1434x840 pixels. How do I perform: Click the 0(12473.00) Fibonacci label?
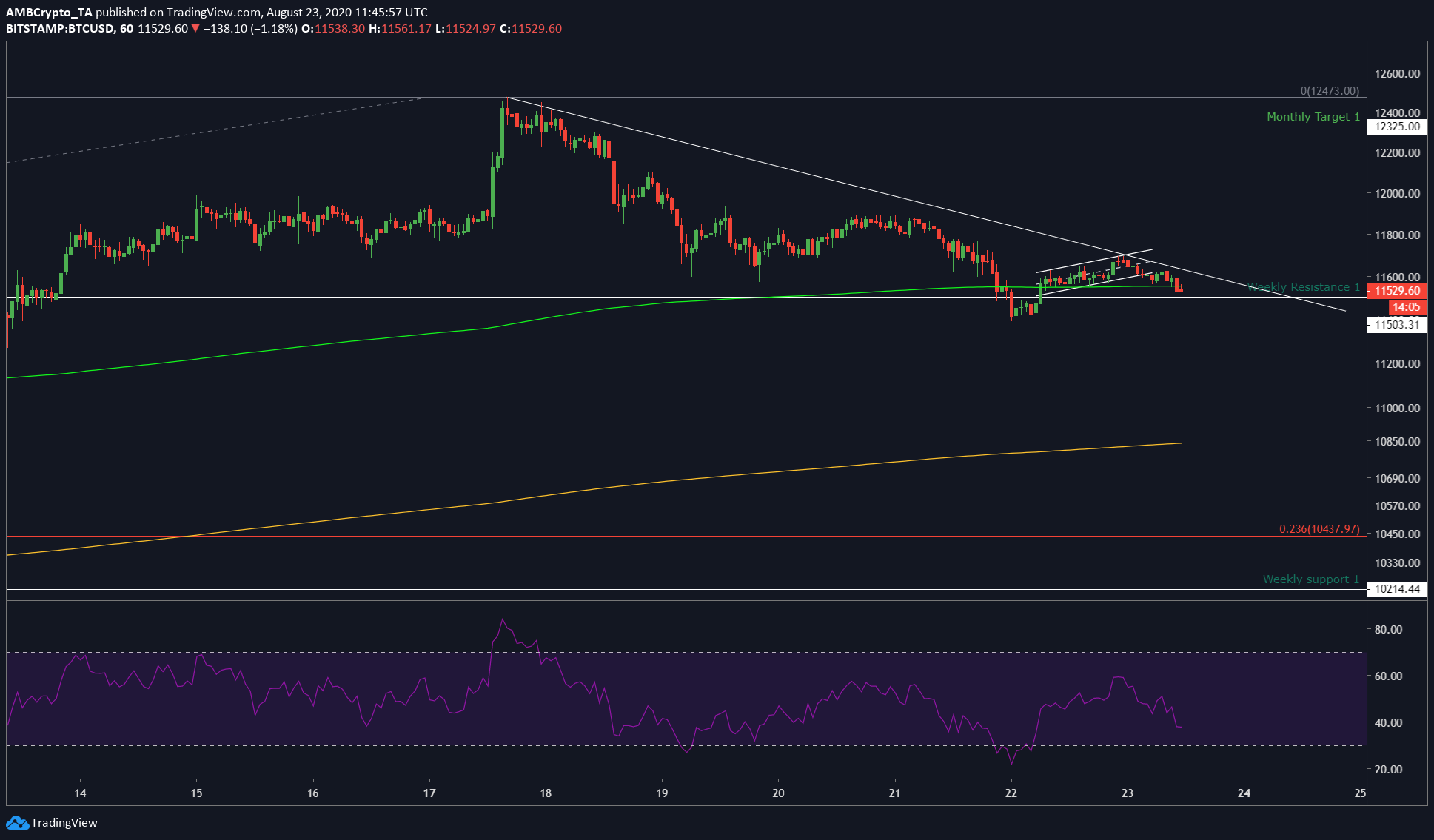(1330, 91)
